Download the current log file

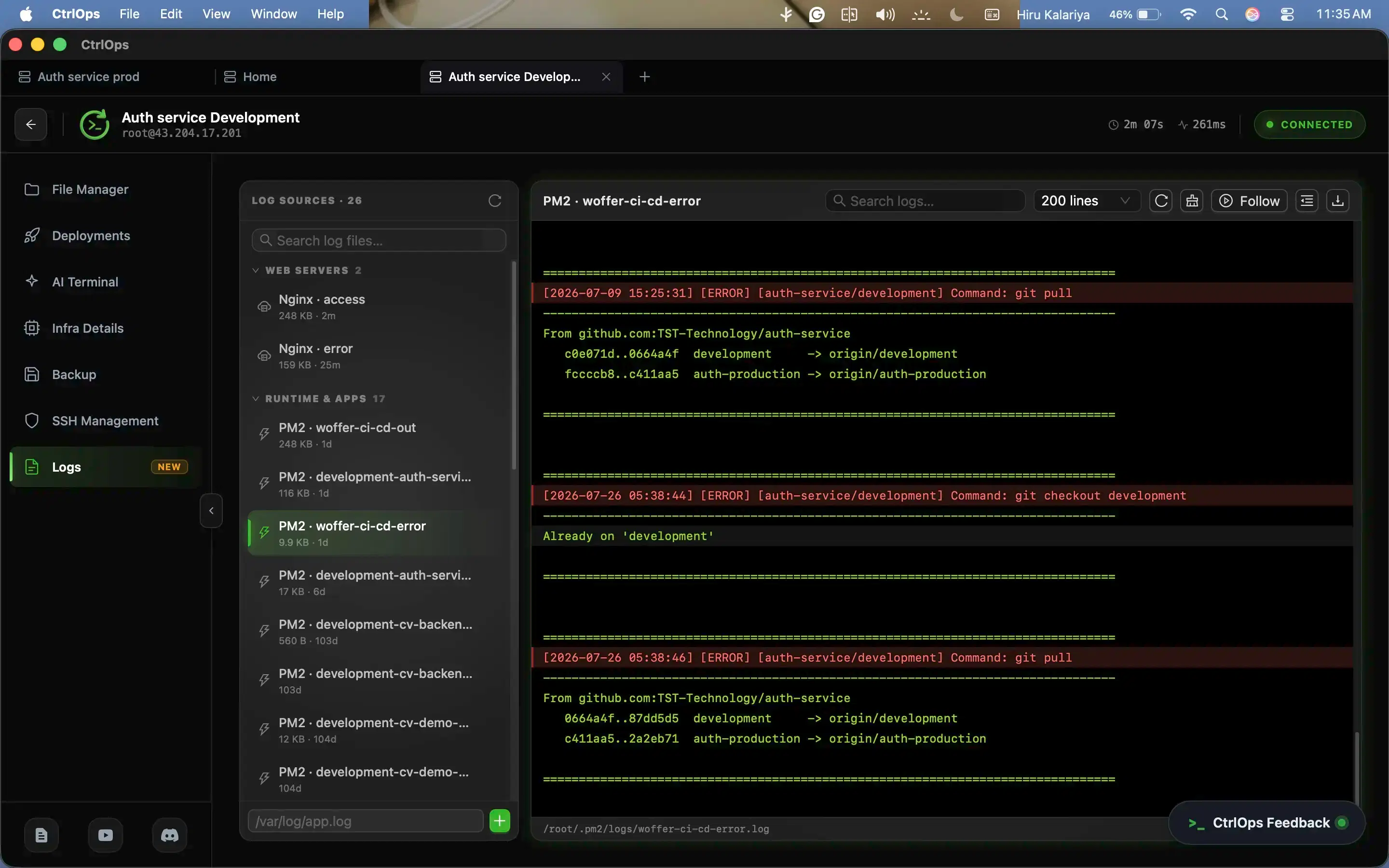click(1338, 200)
